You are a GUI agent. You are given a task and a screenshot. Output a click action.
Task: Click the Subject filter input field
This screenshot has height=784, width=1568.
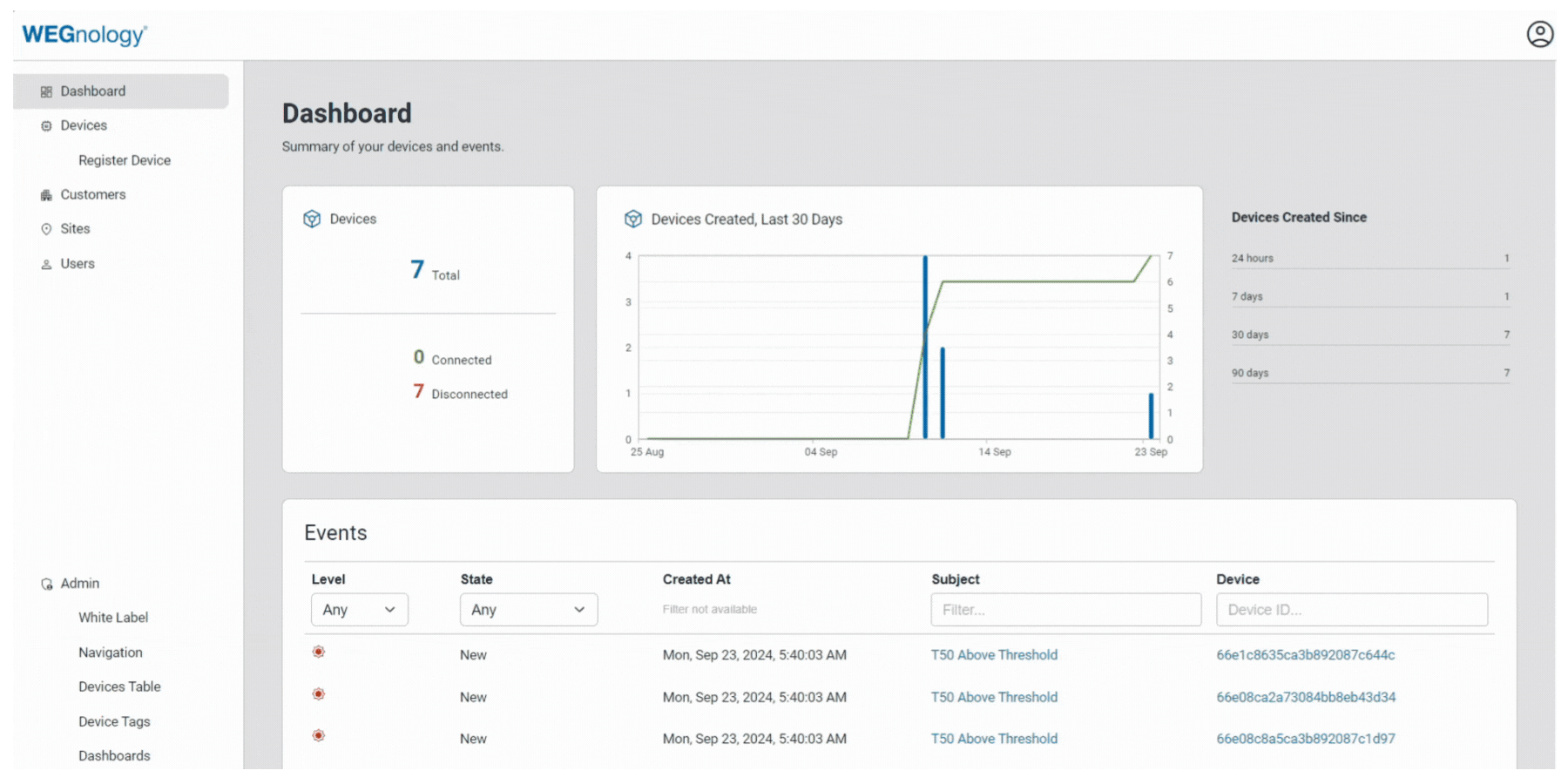[x=1065, y=610]
